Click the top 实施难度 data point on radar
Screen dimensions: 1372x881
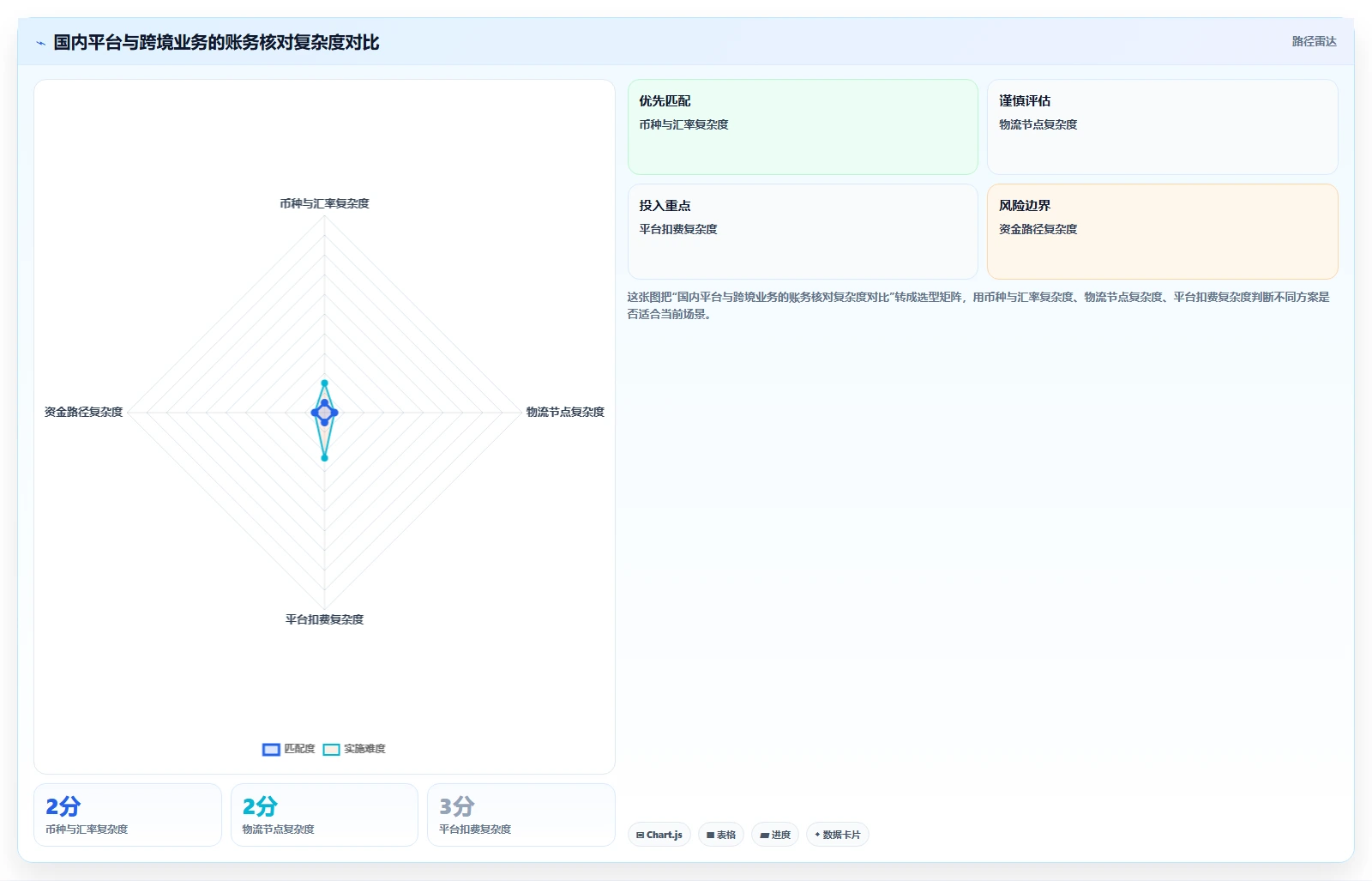pos(324,383)
